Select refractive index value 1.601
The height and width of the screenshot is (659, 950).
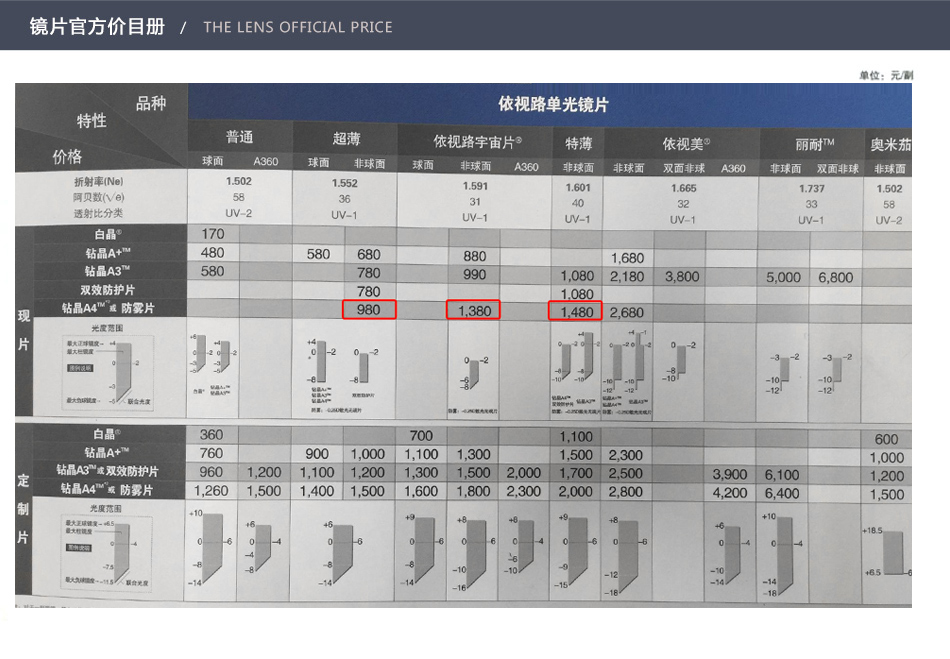tap(578, 188)
